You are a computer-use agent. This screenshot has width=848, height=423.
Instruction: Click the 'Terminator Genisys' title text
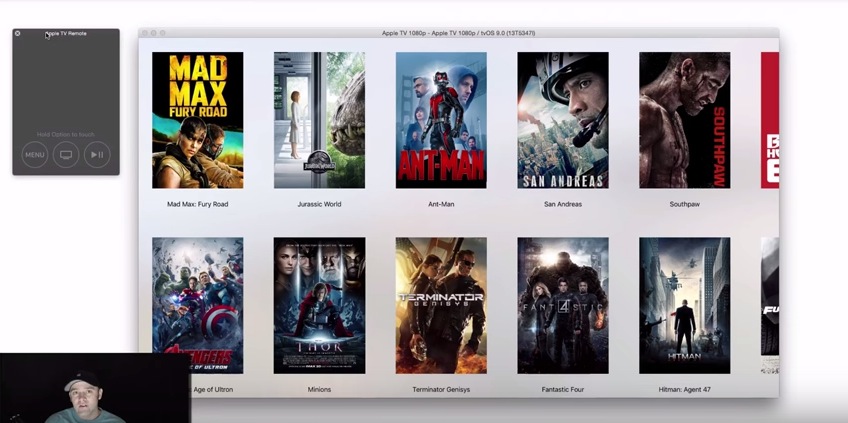(441, 389)
